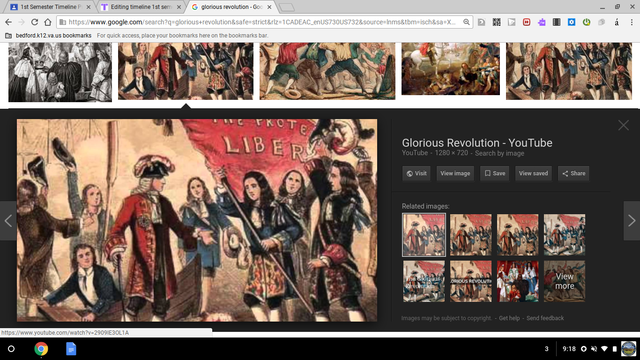Image resolution: width=640 pixels, height=360 pixels.
Task: Close the Editing timeline tab
Action: pyautogui.click(x=179, y=7)
